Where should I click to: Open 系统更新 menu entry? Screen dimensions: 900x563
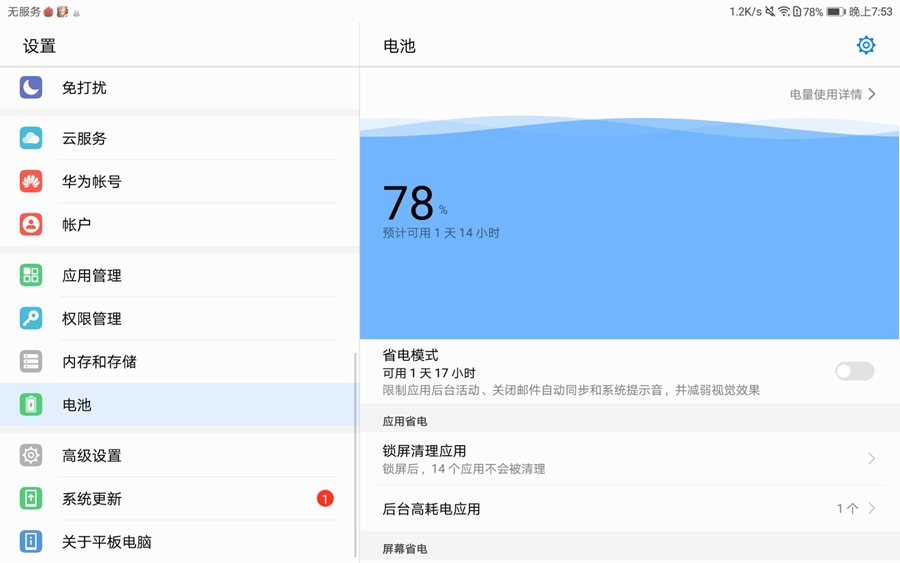coord(92,499)
